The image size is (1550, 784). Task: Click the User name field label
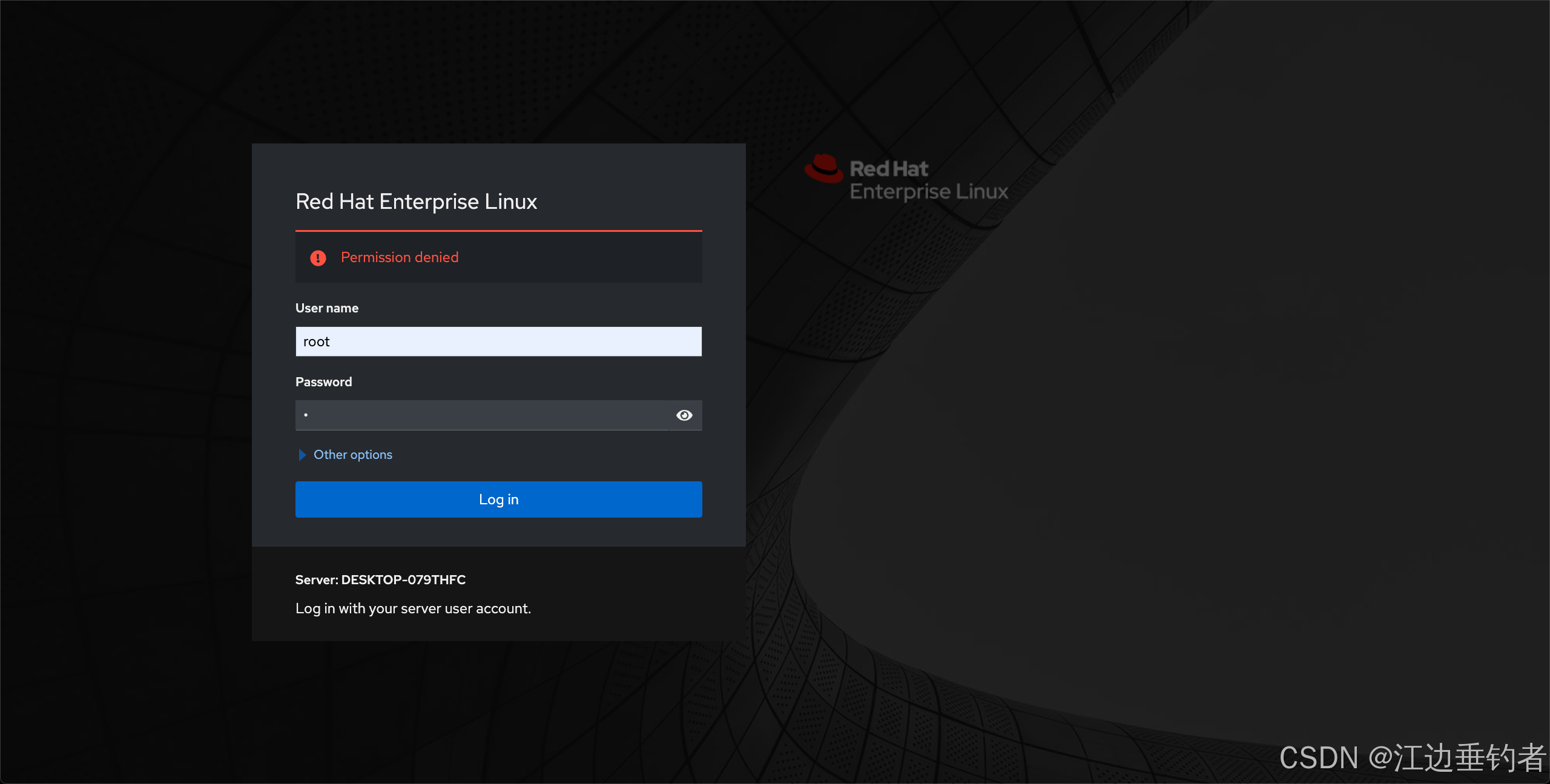(x=327, y=308)
